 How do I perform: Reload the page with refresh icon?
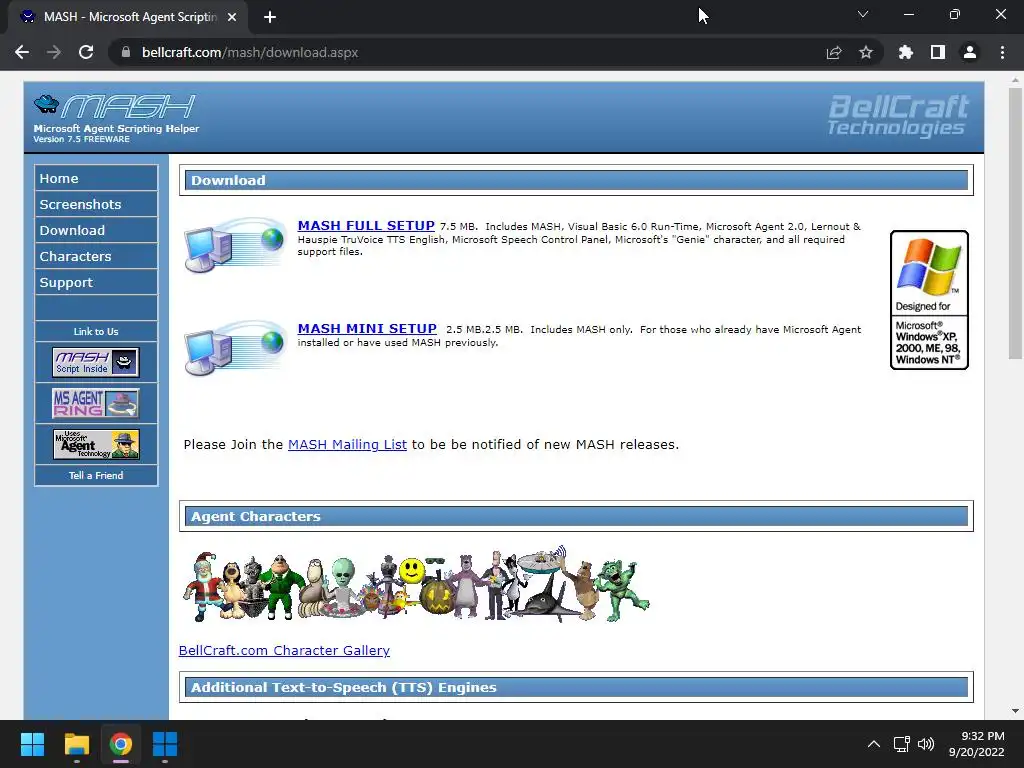pyautogui.click(x=86, y=52)
